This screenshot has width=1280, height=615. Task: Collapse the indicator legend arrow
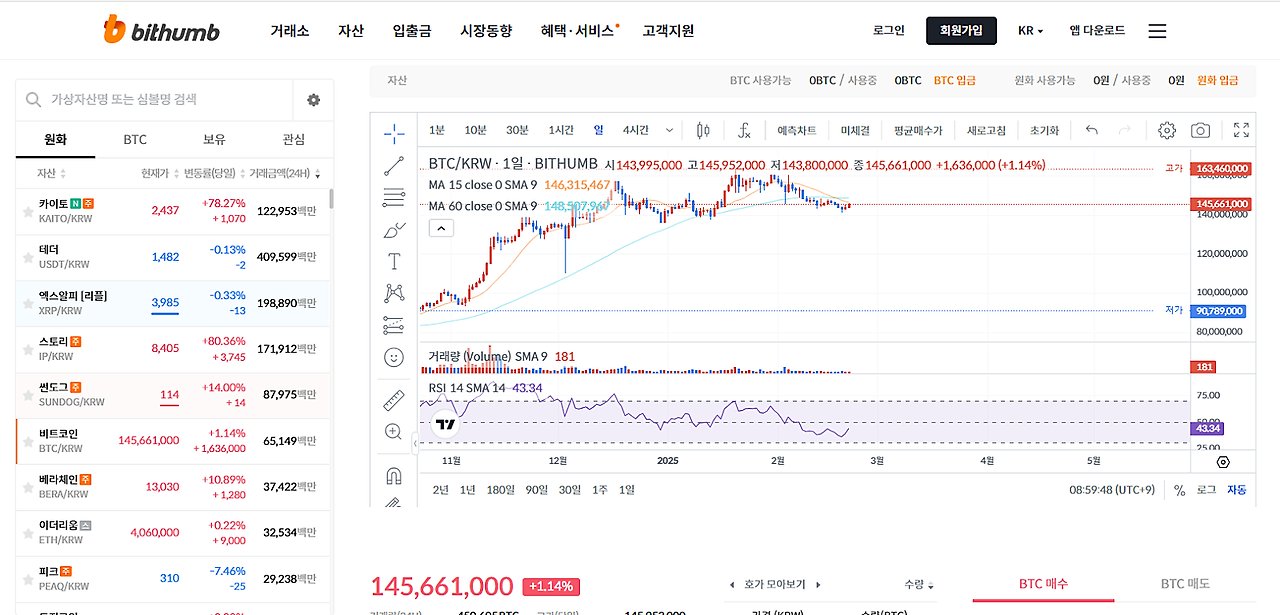(x=441, y=228)
